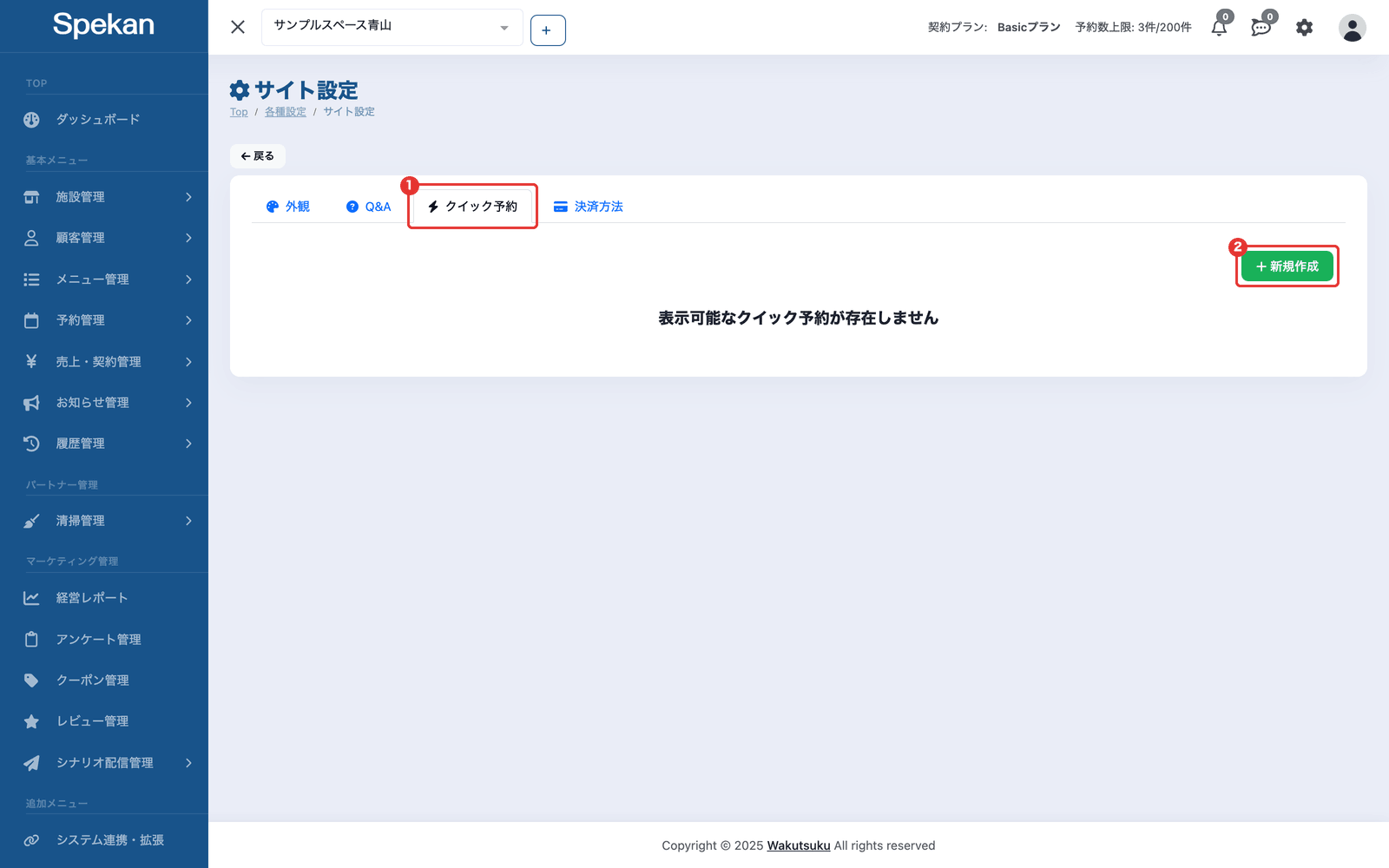Click the 予約管理 calendar icon

(31, 320)
